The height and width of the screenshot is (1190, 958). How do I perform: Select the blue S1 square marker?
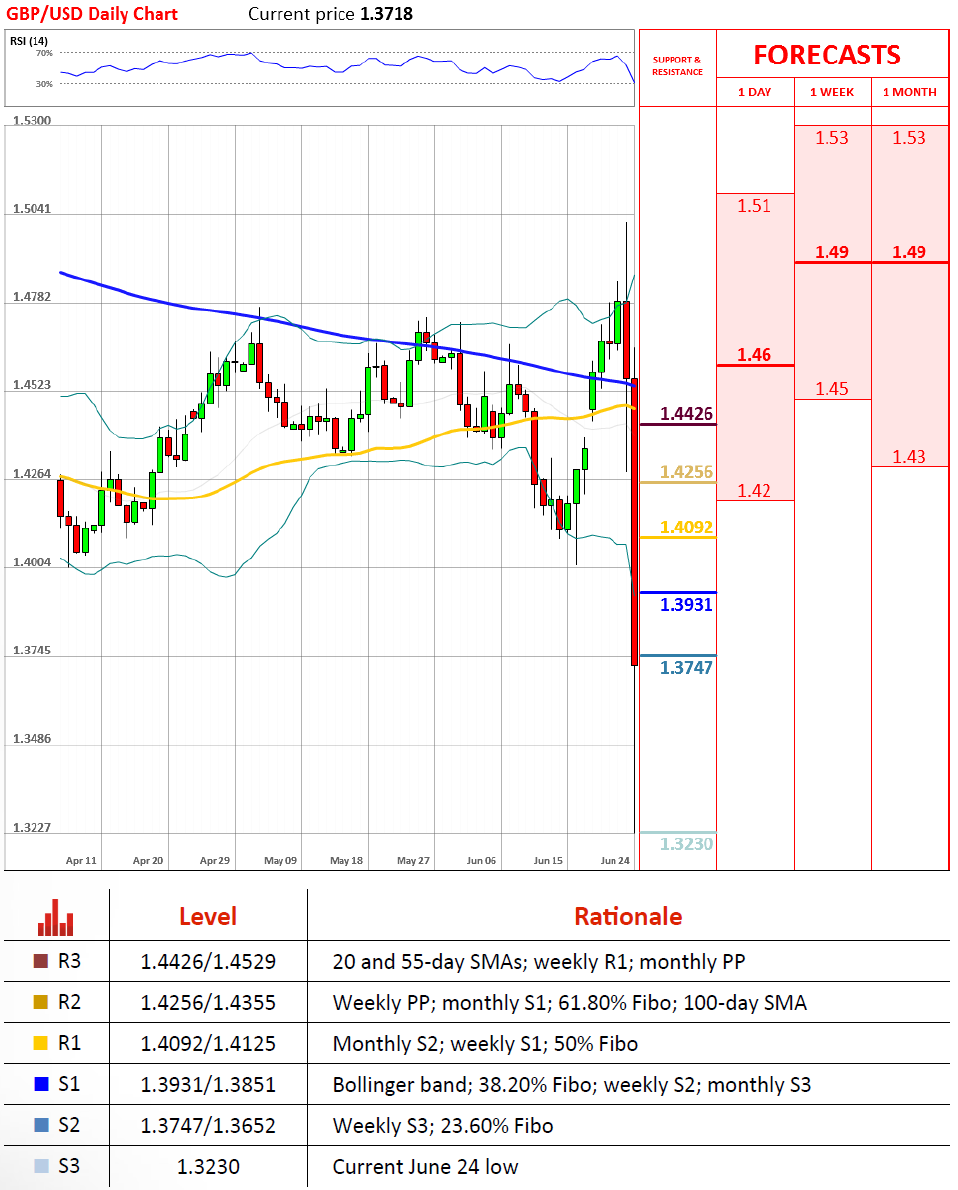[40, 1085]
